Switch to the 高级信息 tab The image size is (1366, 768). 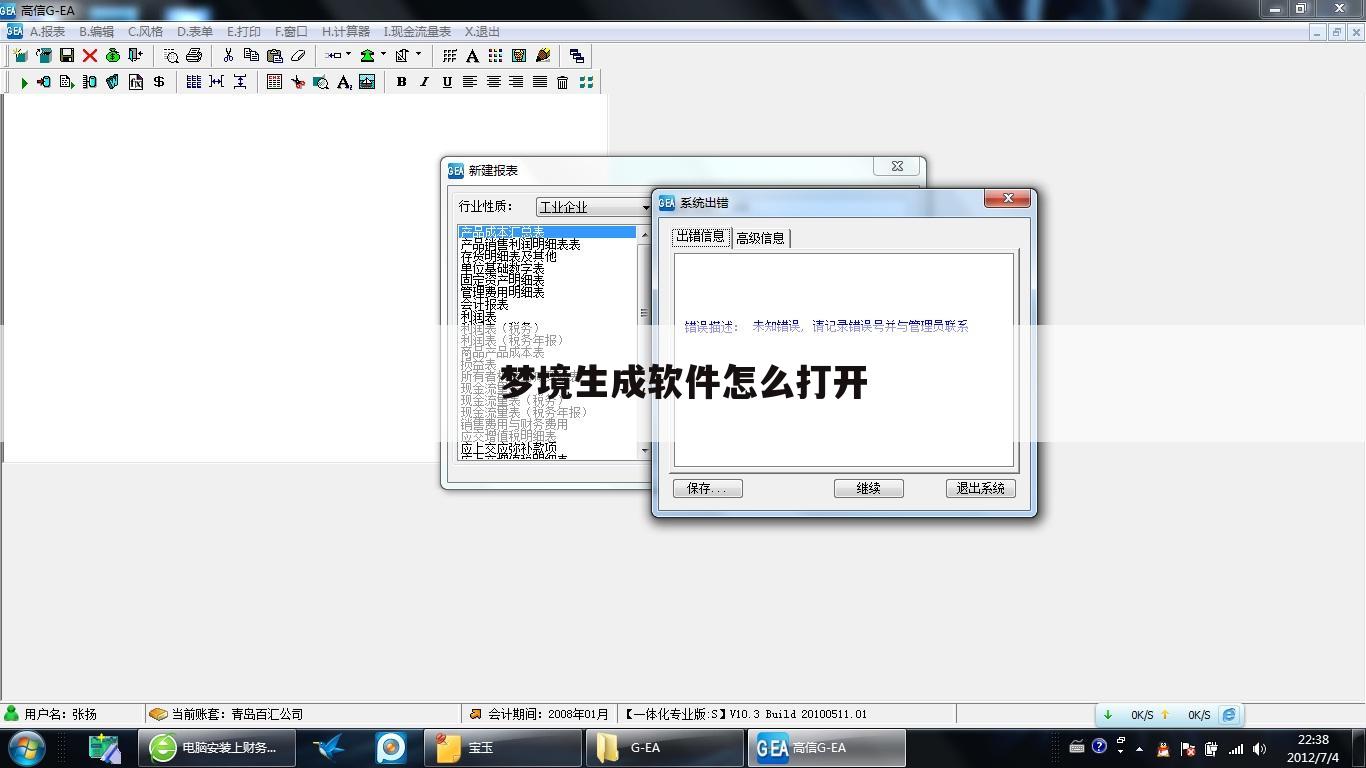point(761,238)
